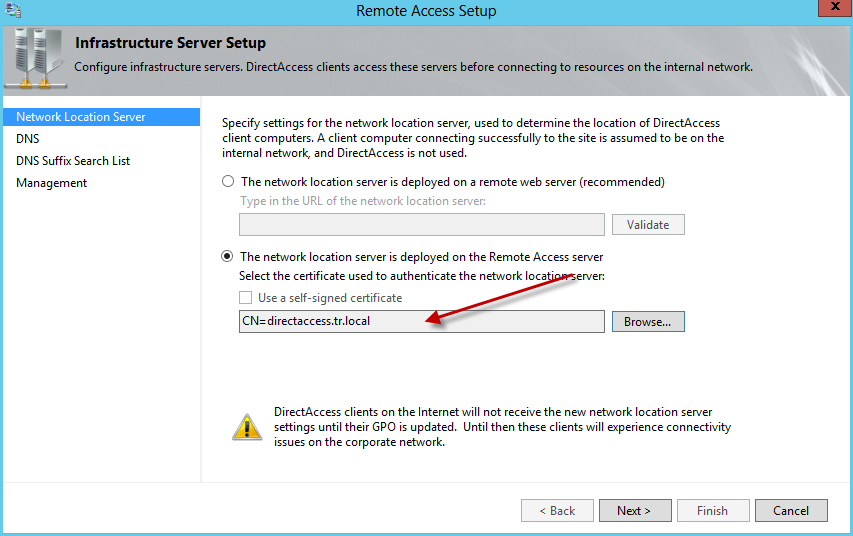Click the Next button
853x536 pixels.
(x=634, y=511)
